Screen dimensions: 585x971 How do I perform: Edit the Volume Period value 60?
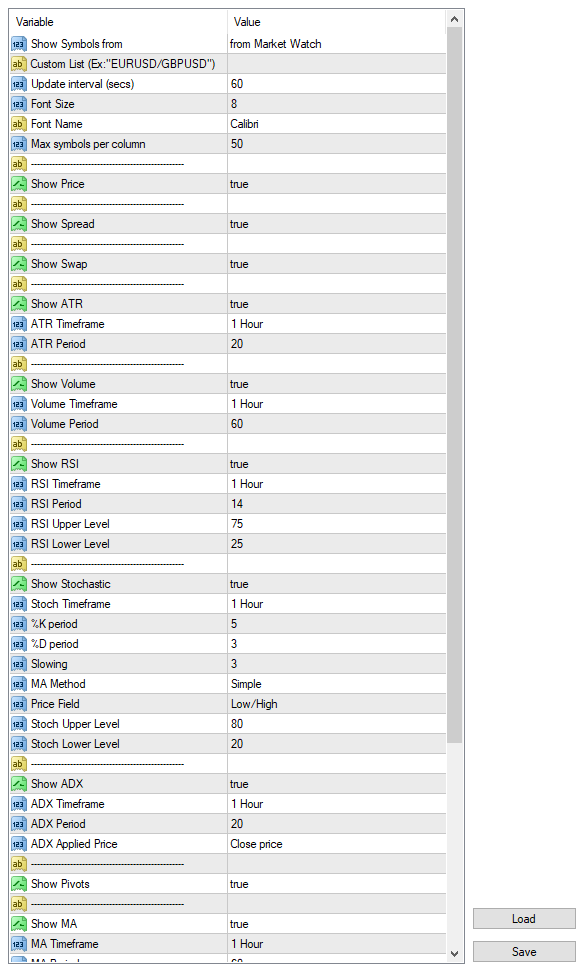(x=337, y=424)
